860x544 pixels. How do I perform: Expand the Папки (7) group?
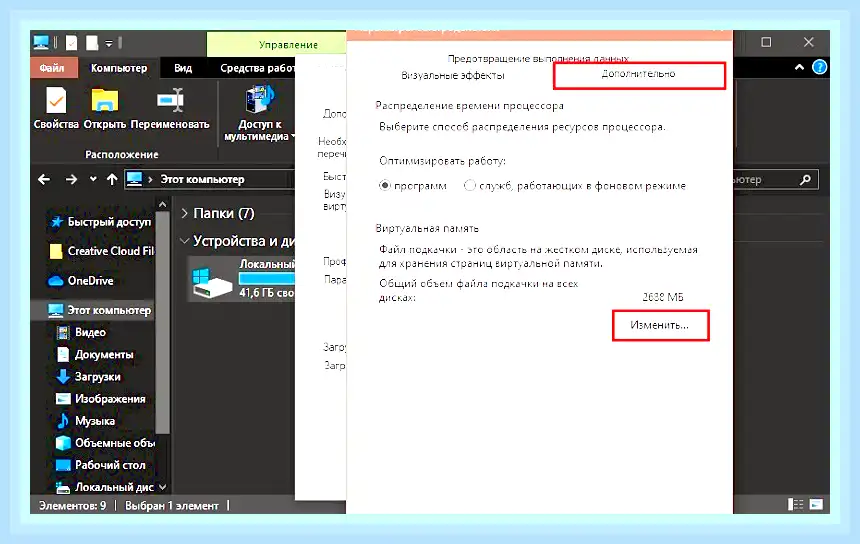pos(185,213)
